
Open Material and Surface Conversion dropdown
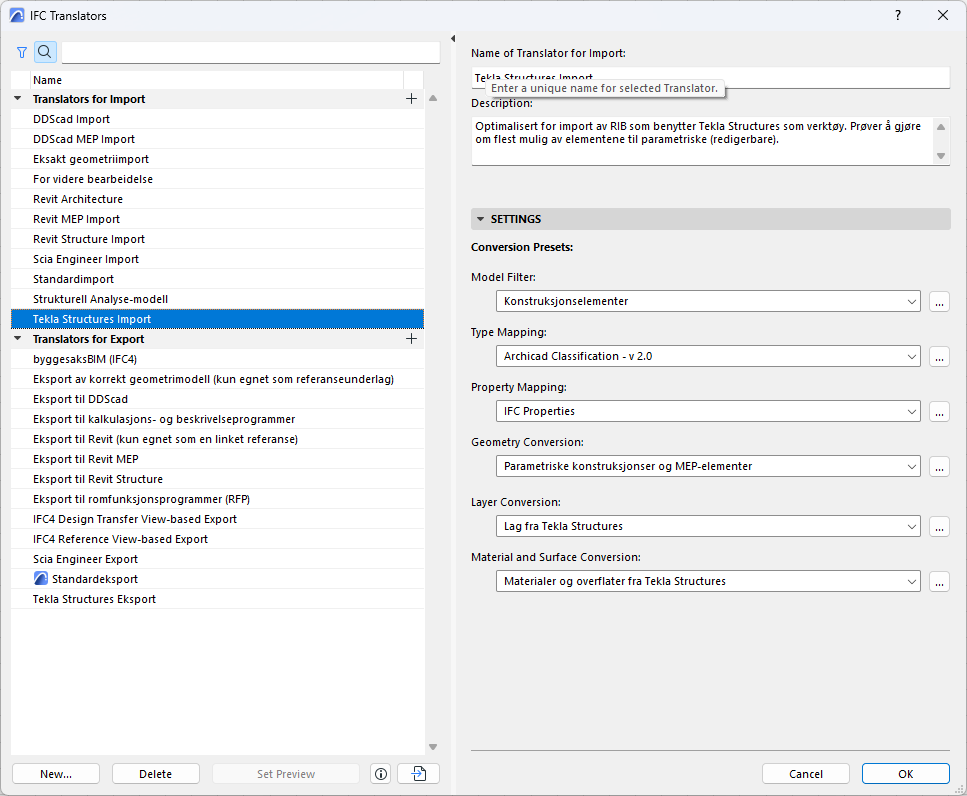tap(708, 581)
